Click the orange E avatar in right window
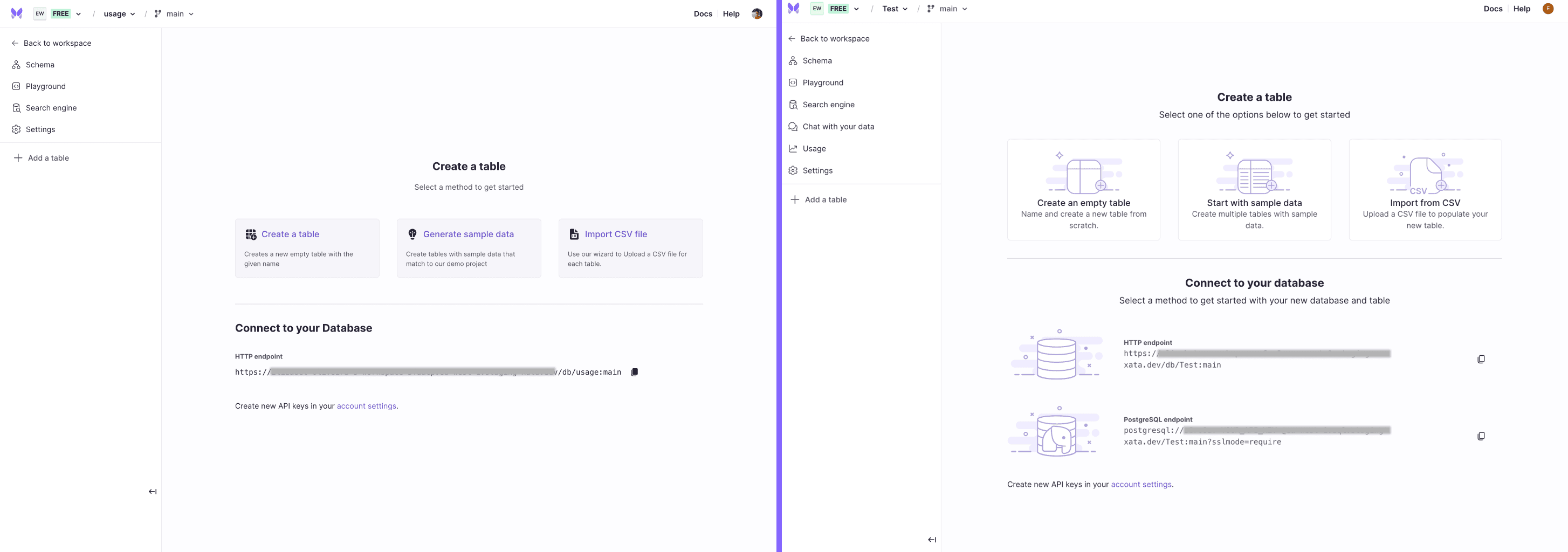The height and width of the screenshot is (552, 1568). point(1548,9)
